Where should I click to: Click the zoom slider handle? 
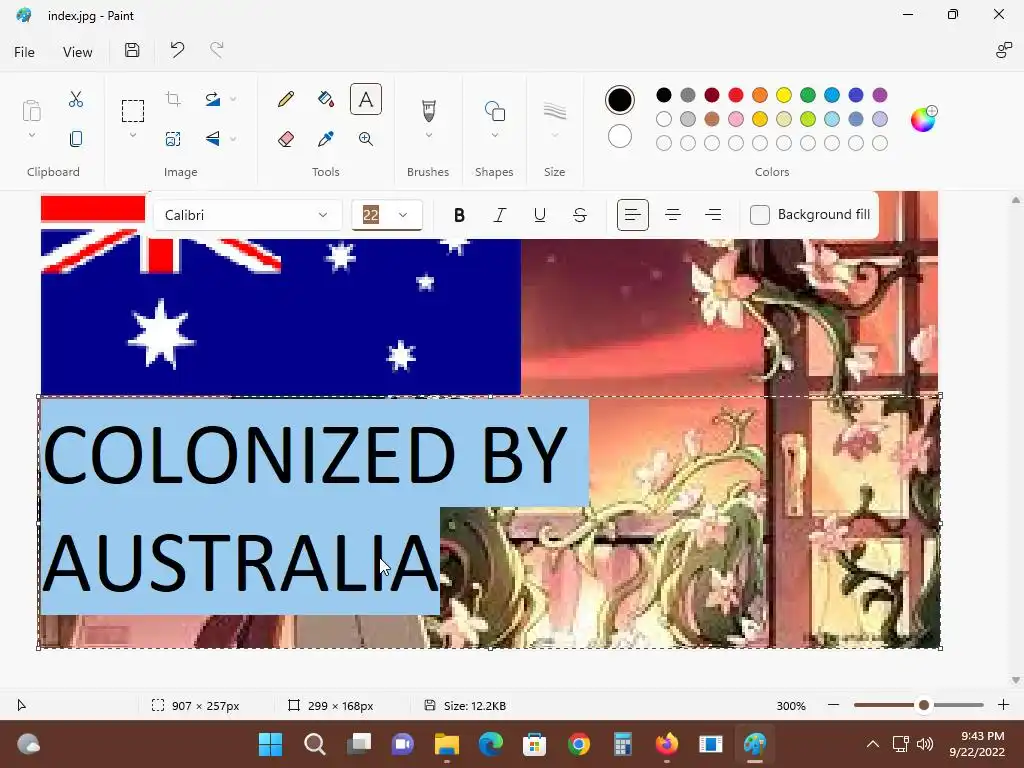coord(923,705)
